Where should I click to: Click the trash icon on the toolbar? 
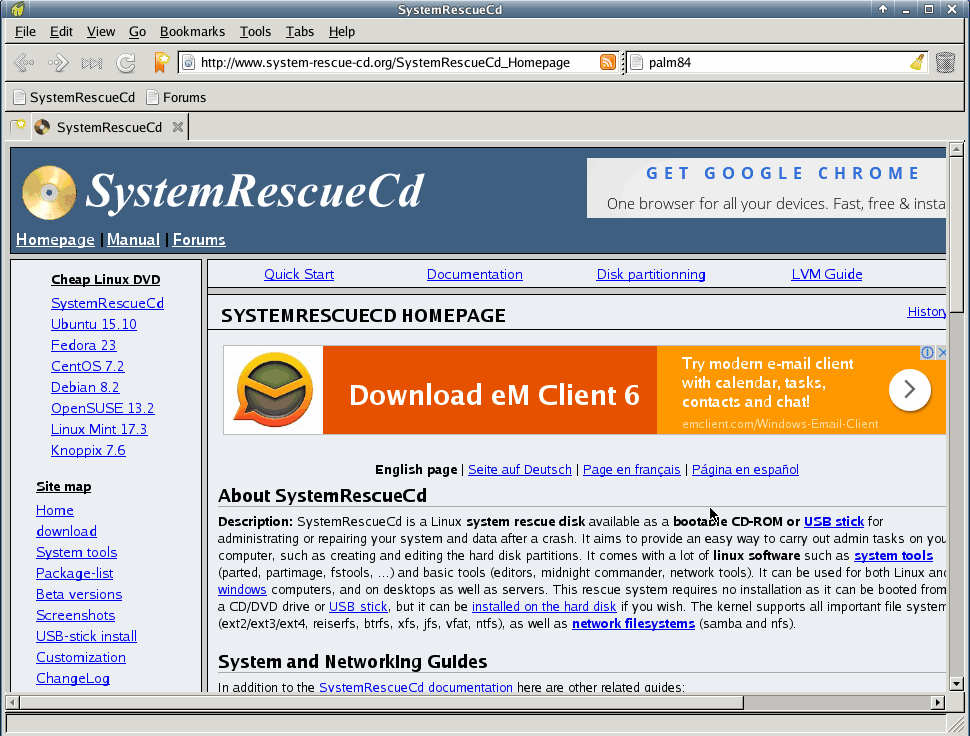coord(944,62)
